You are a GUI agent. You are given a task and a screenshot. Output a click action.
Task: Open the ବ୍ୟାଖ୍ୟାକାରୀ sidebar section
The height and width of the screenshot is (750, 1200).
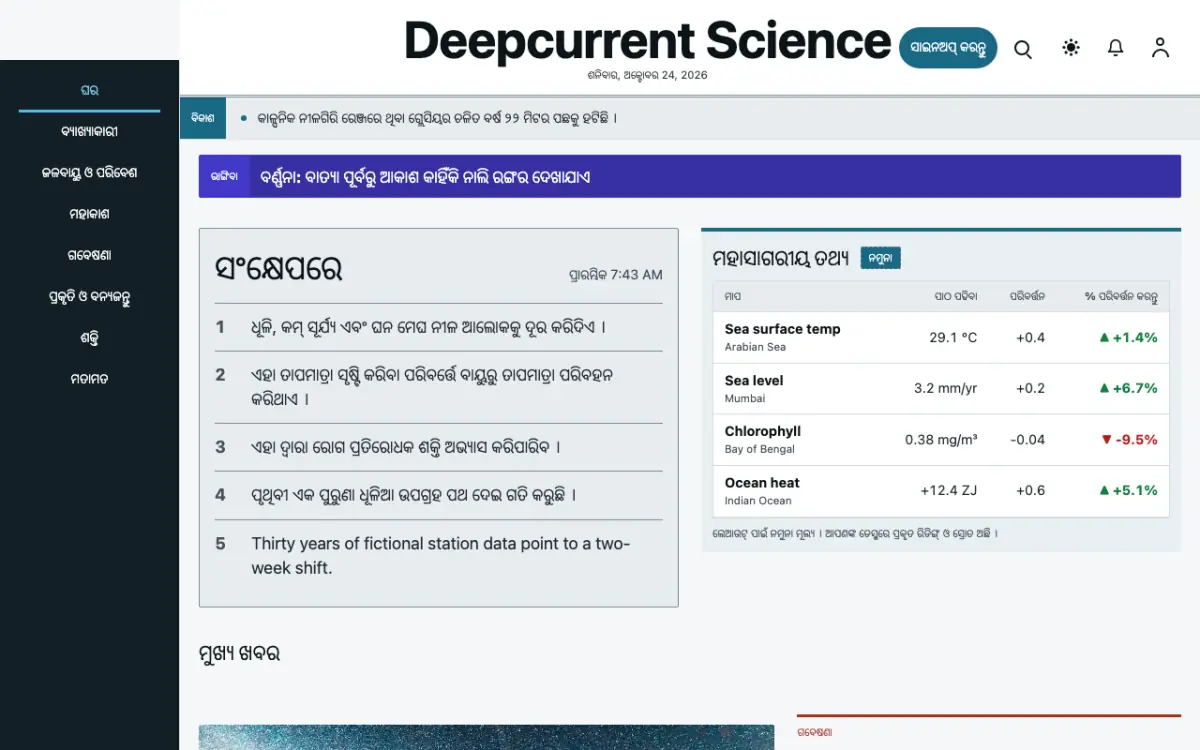pos(89,131)
